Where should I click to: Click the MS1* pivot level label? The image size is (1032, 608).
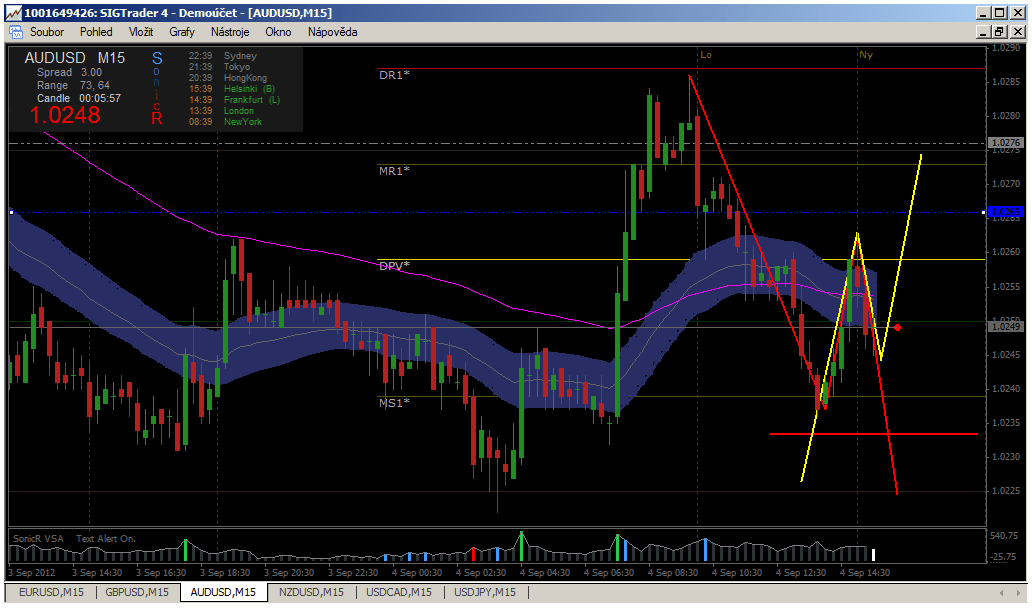tap(394, 403)
